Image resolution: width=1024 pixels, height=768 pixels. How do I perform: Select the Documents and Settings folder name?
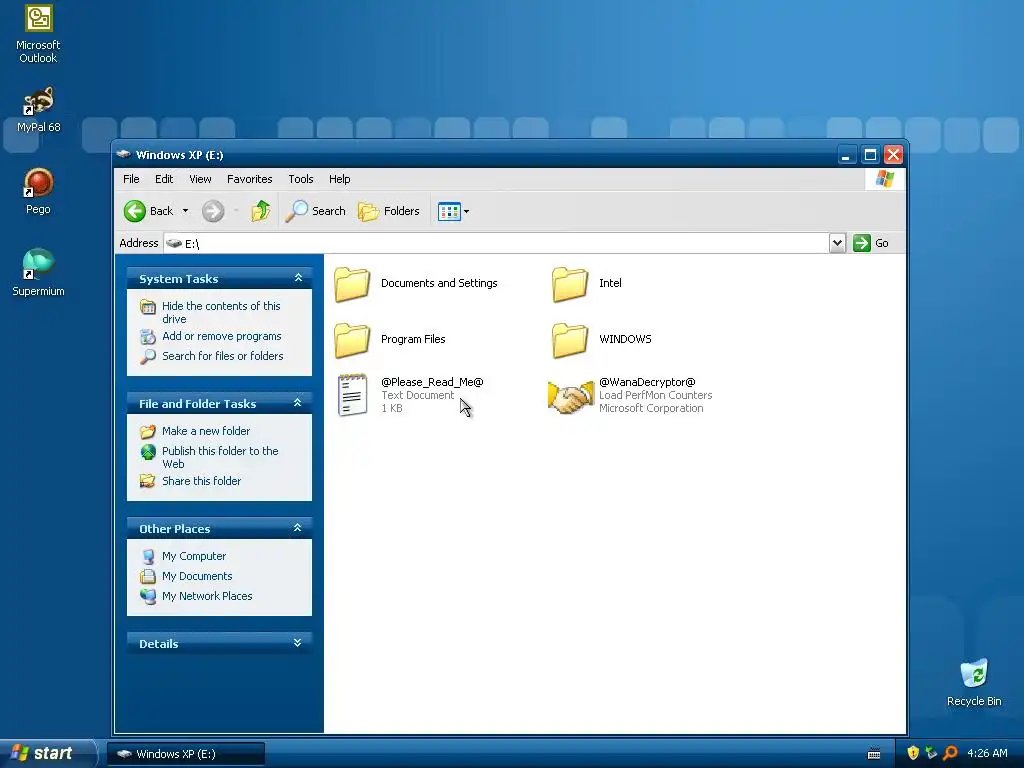coord(439,283)
